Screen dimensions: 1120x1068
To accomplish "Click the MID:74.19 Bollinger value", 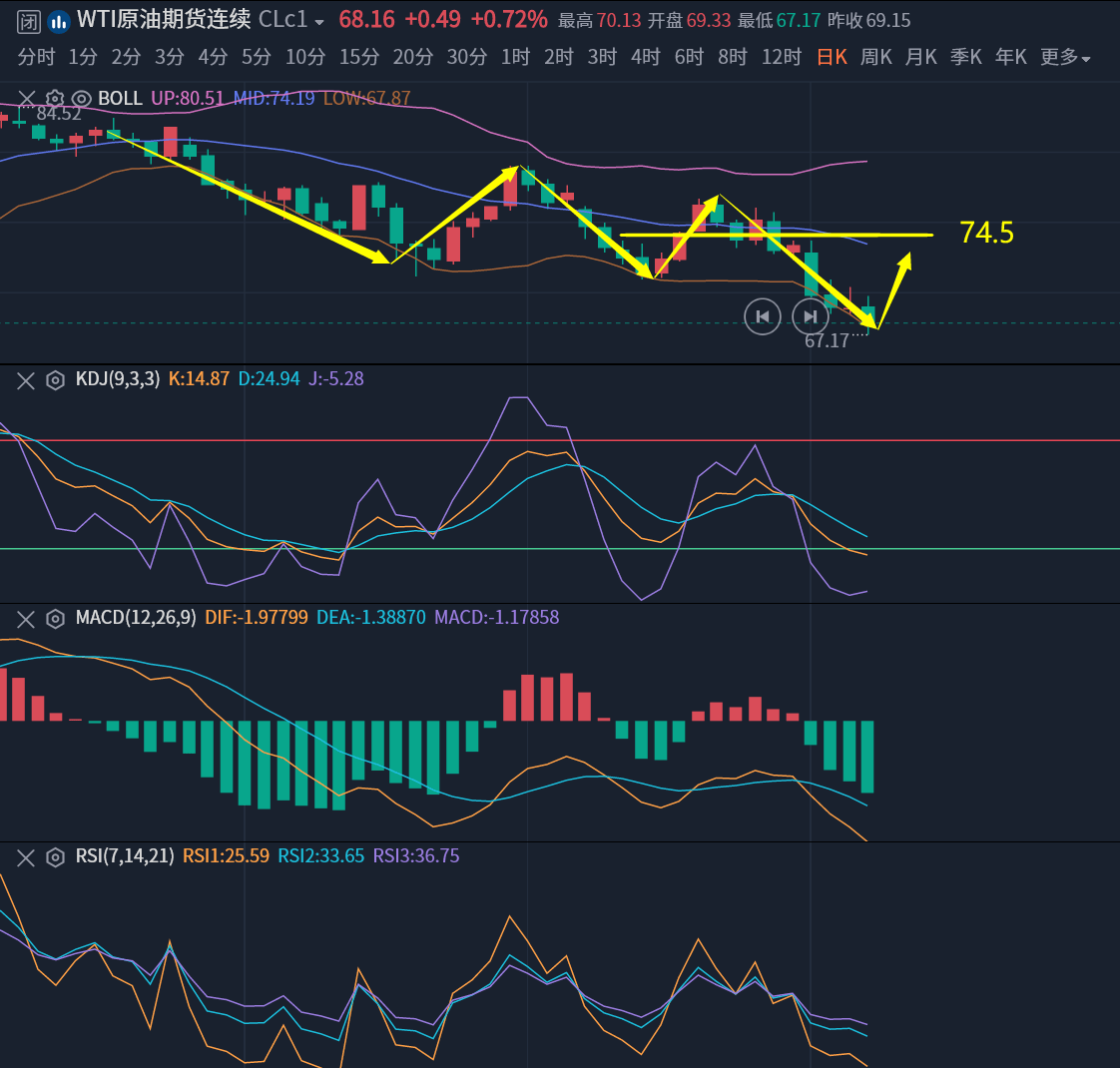I will pos(274,98).
